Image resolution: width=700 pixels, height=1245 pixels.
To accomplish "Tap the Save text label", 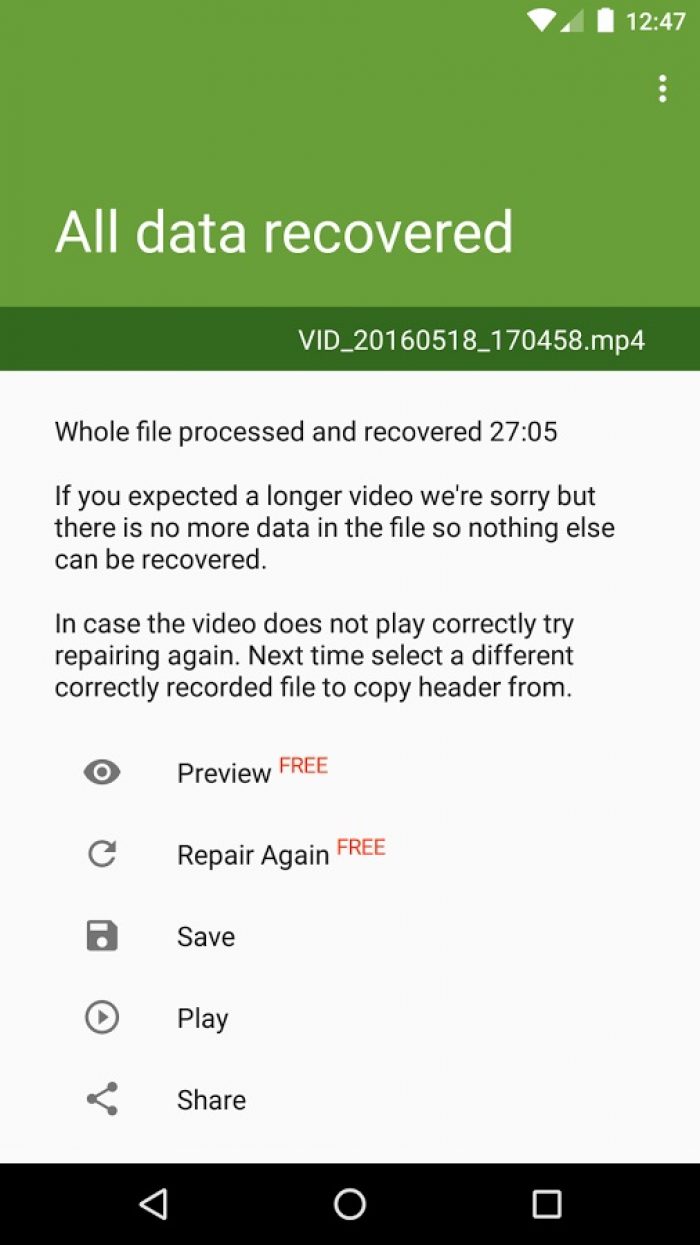I will click(x=206, y=937).
